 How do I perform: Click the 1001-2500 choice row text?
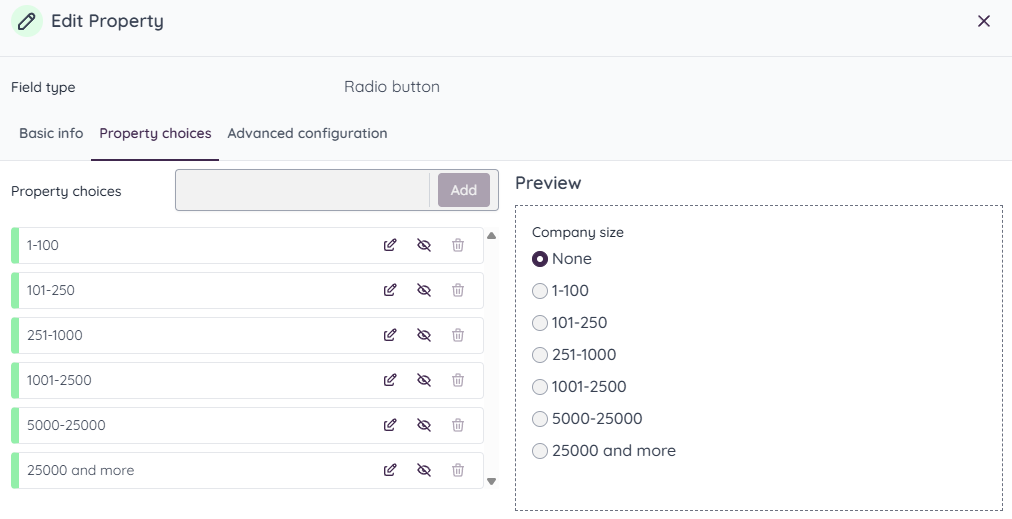59,380
